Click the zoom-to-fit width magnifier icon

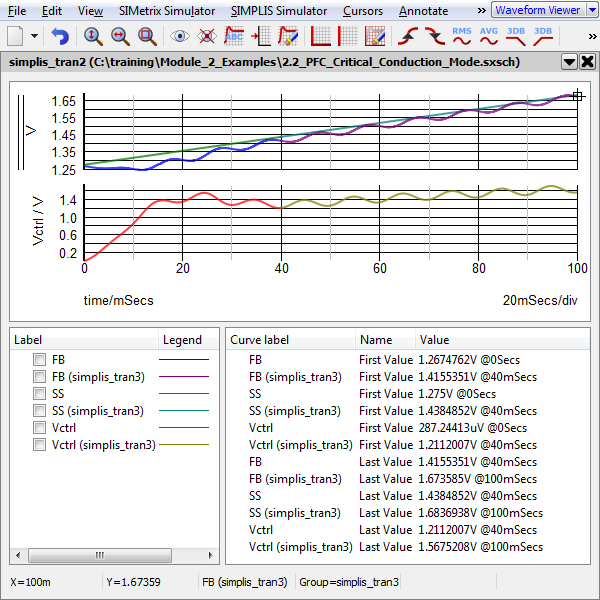click(x=120, y=36)
